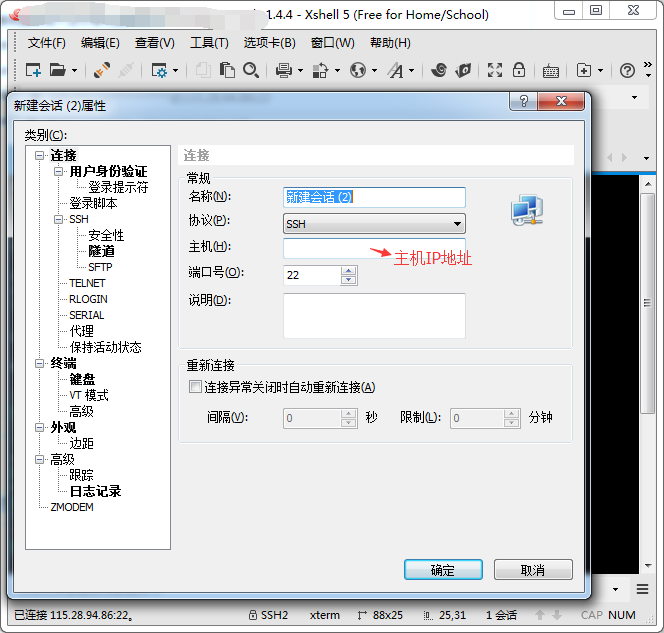This screenshot has width=664, height=633.
Task: Click the Font letter A icon
Action: click(395, 70)
